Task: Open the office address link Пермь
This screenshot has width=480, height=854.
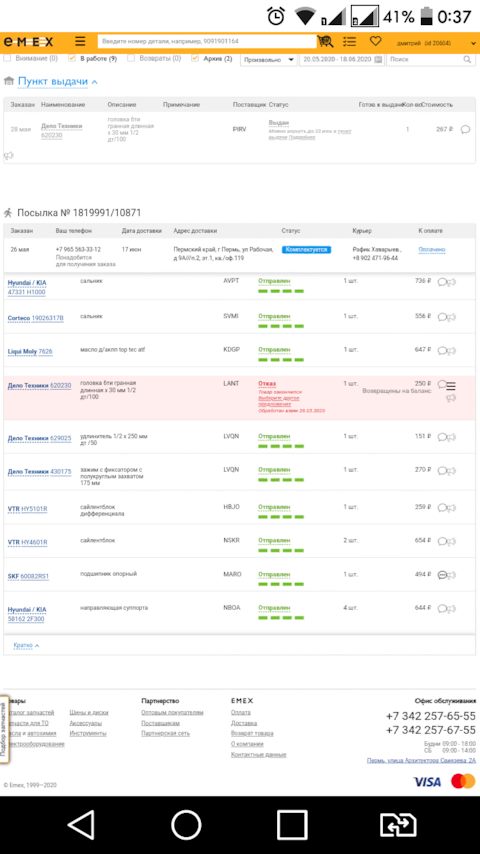Action: pyautogui.click(x=421, y=760)
